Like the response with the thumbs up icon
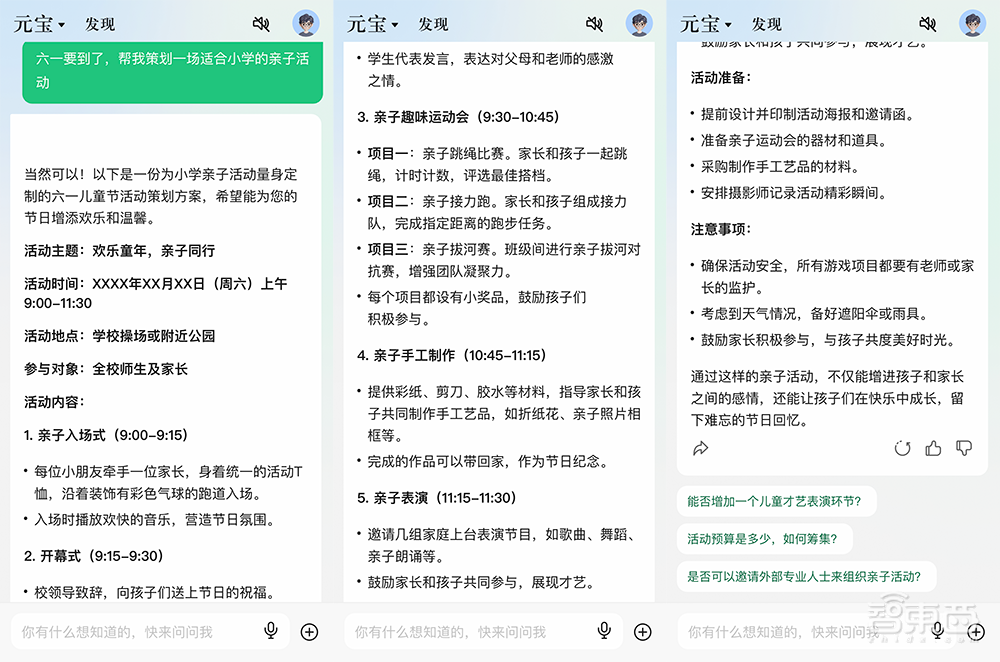 (x=932, y=450)
